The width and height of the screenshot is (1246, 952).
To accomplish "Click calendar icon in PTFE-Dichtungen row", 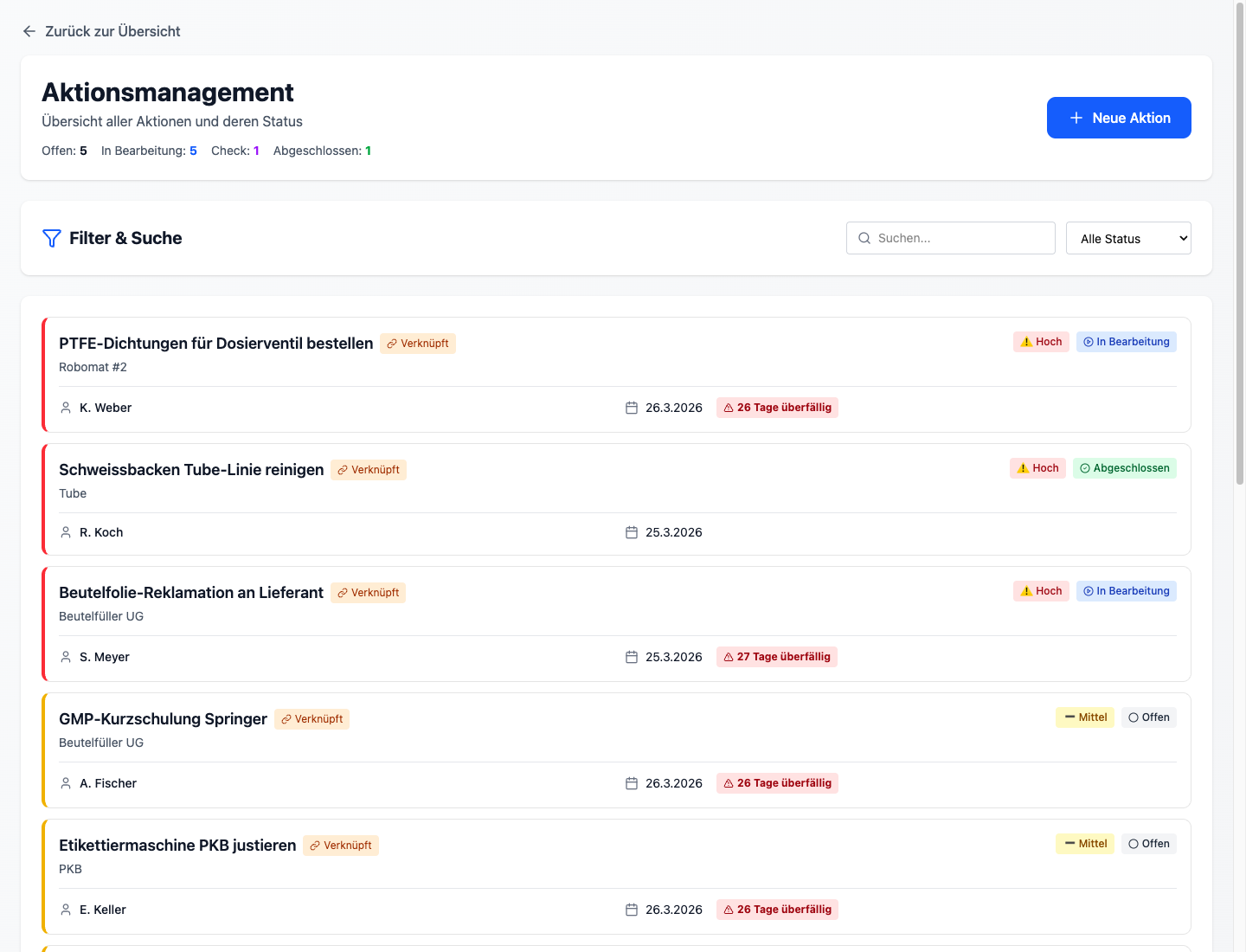I will [632, 408].
